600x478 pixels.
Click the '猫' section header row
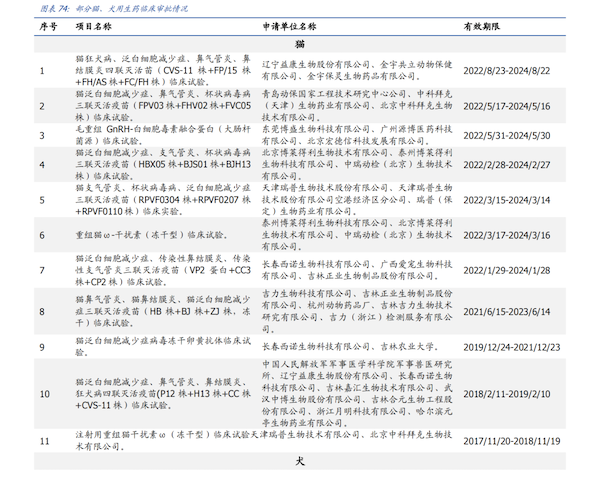click(300, 44)
